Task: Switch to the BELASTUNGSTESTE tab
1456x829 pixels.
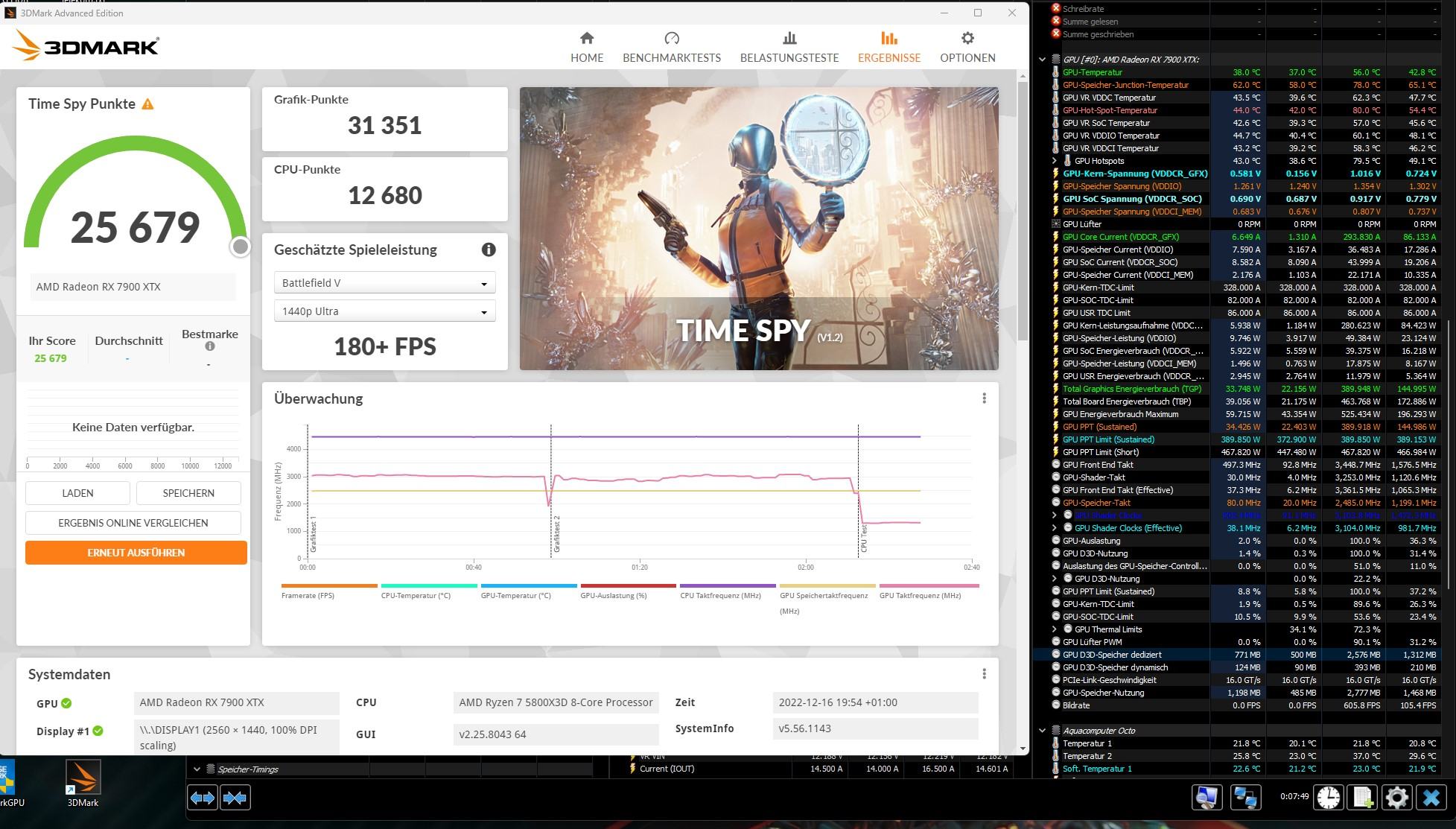Action: [x=789, y=47]
